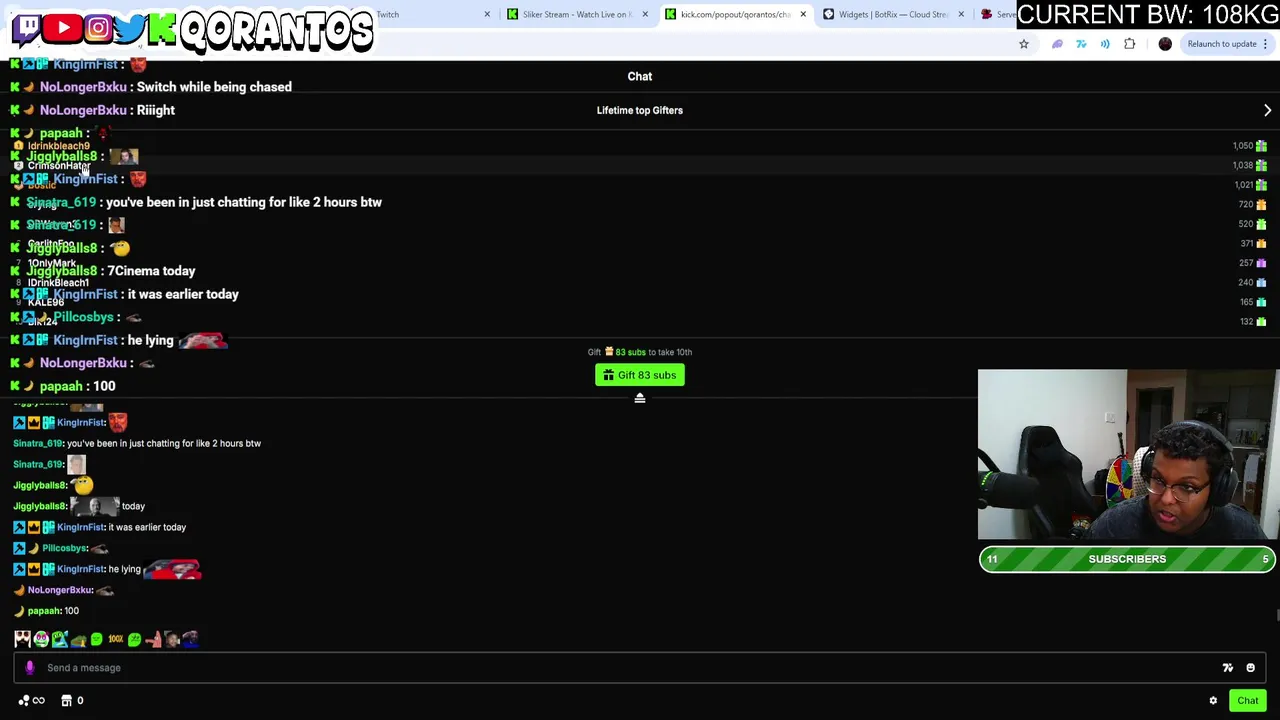The height and width of the screenshot is (720, 1280).
Task: Switch to Widgets BotRix tab
Action: click(x=893, y=15)
